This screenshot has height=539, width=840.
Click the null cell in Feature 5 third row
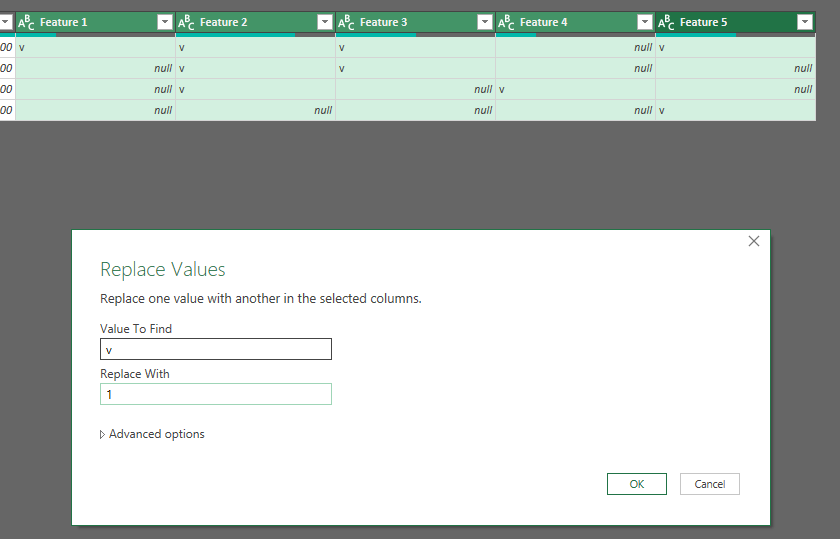736,89
